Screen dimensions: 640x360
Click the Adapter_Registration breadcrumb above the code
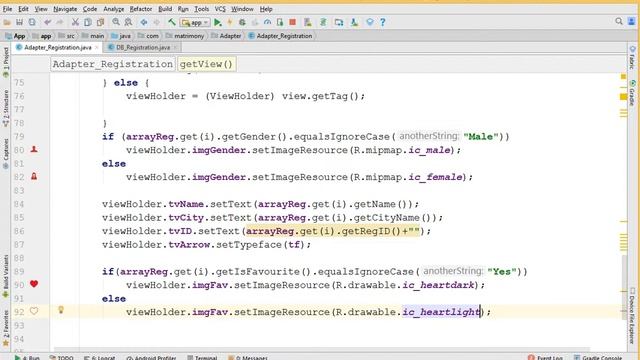tap(113, 64)
